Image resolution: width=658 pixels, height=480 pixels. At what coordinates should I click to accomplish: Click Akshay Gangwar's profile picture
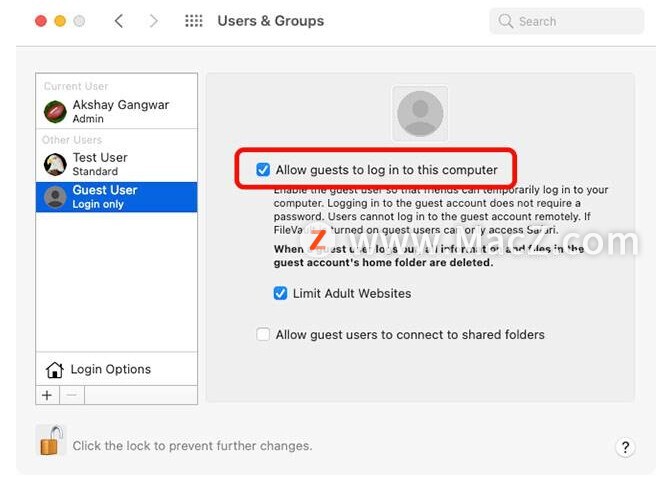pyautogui.click(x=55, y=112)
